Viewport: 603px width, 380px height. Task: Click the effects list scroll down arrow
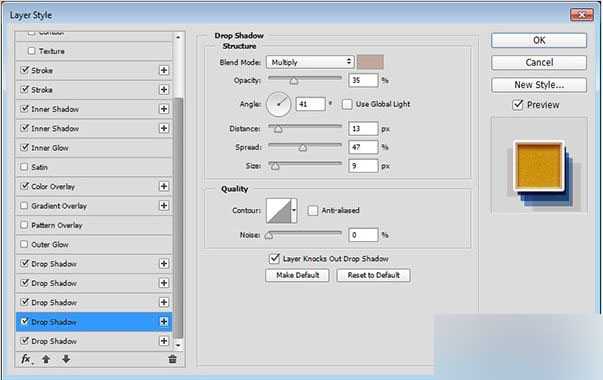[178, 345]
